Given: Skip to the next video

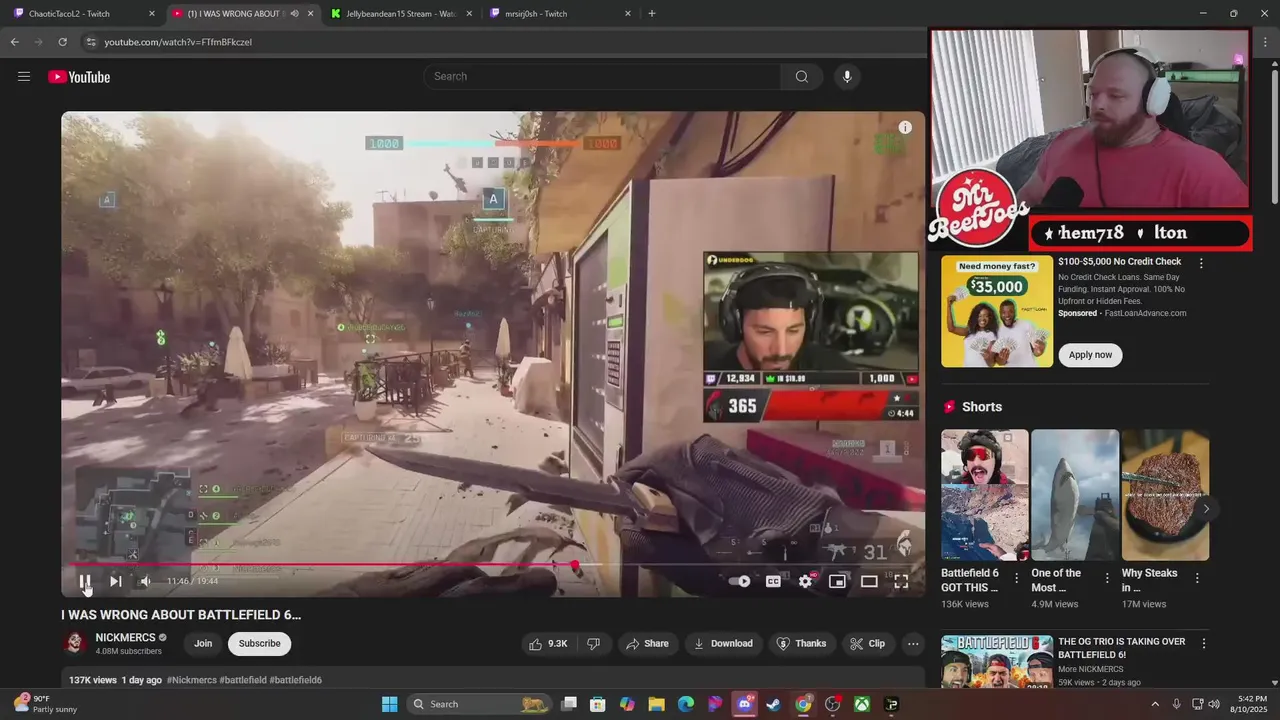Looking at the screenshot, I should pos(115,581).
